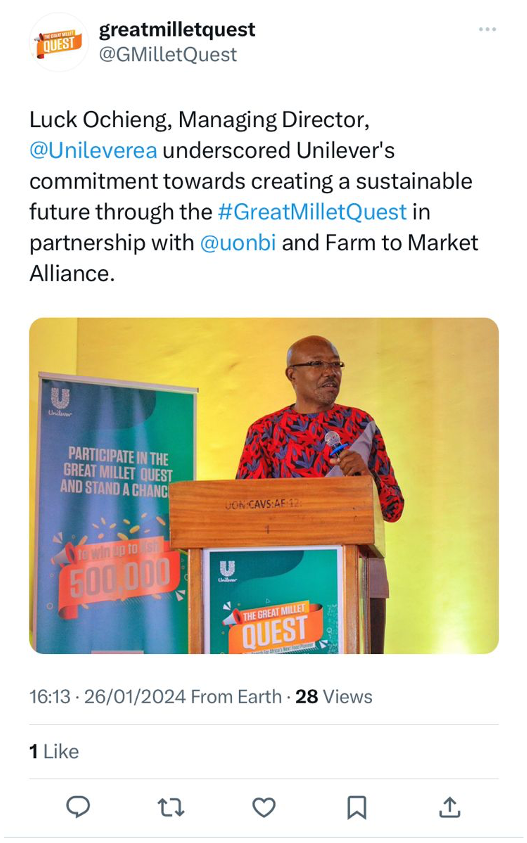Screen dimensions: 527x843
Task: Tap the From Earth location label
Action: point(236,697)
